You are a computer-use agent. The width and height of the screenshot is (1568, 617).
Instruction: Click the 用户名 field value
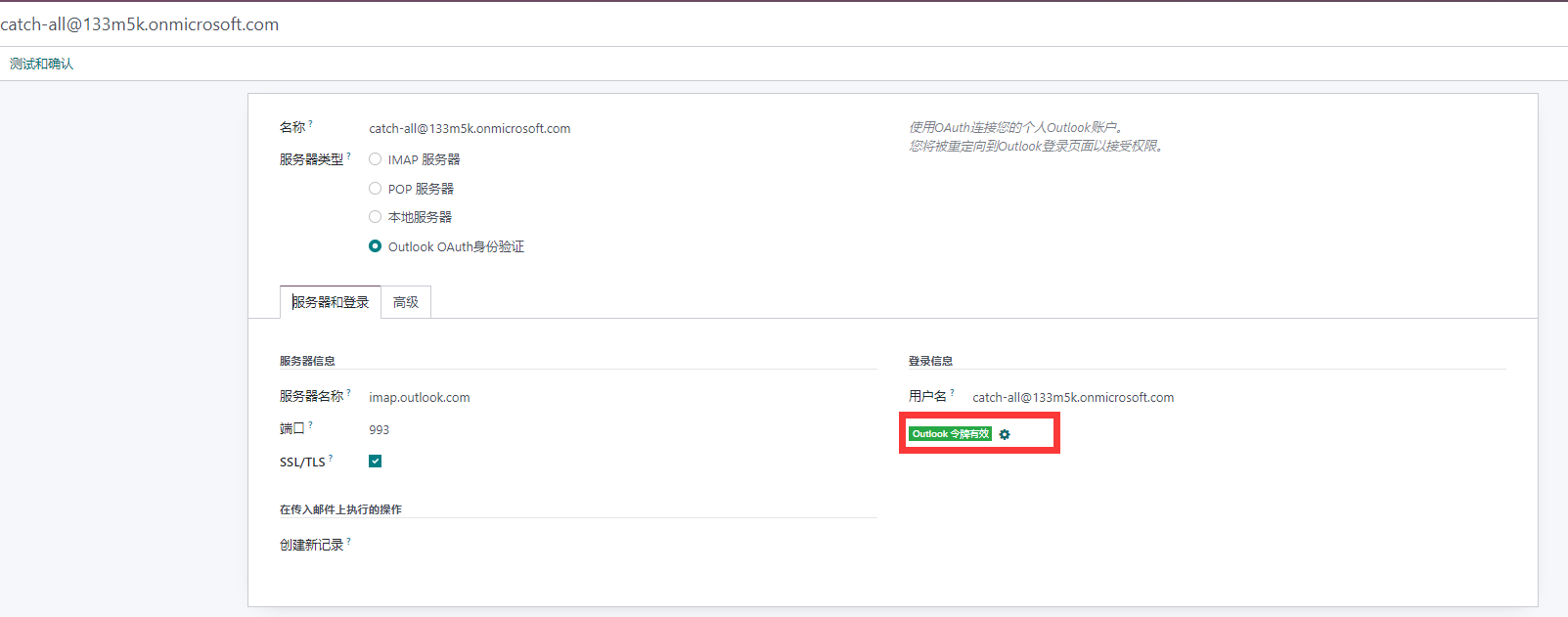coord(1073,397)
